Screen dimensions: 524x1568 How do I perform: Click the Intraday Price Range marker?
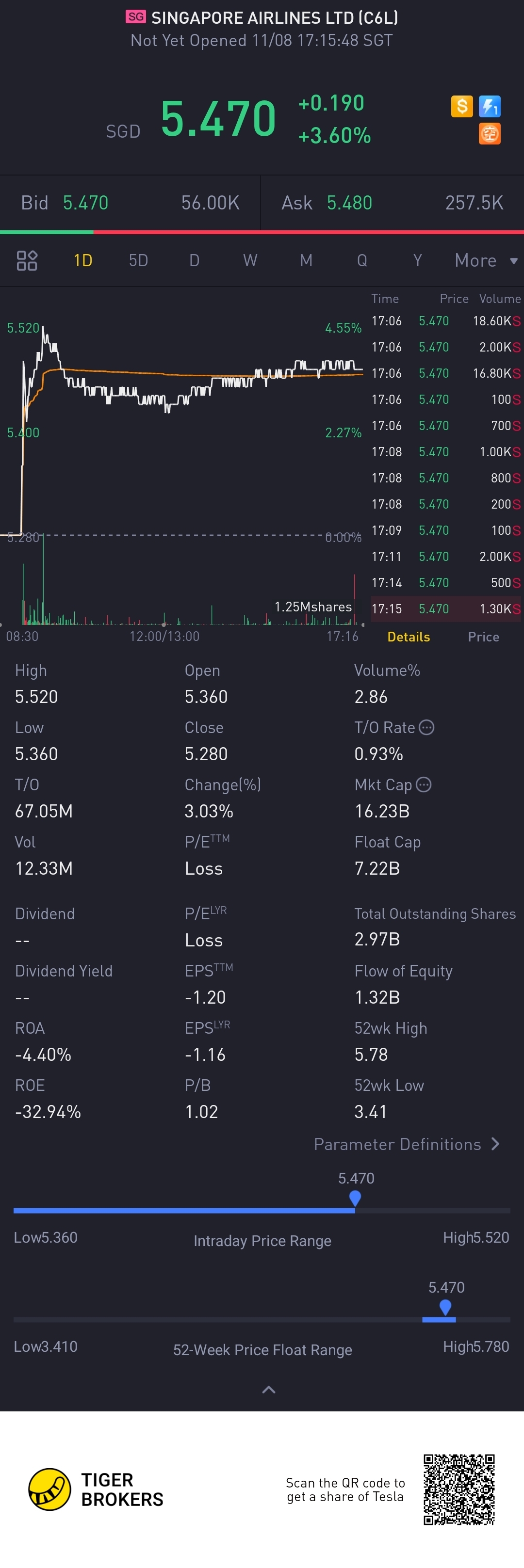(355, 1198)
